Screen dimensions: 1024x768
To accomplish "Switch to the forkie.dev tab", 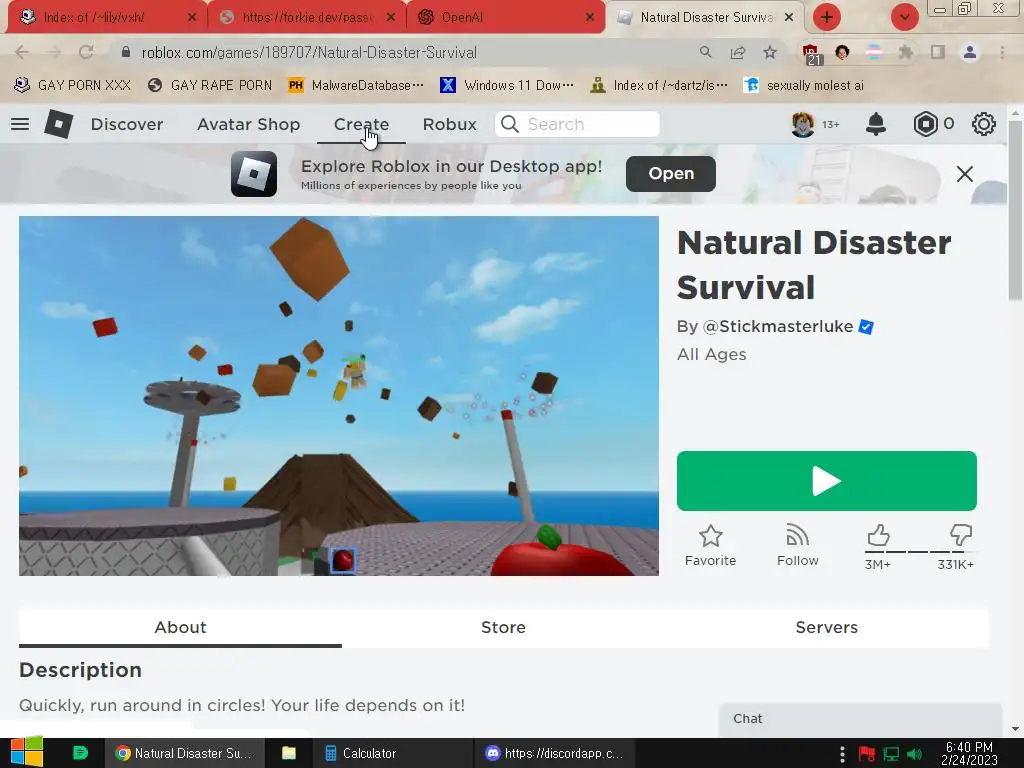I will click(x=307, y=17).
